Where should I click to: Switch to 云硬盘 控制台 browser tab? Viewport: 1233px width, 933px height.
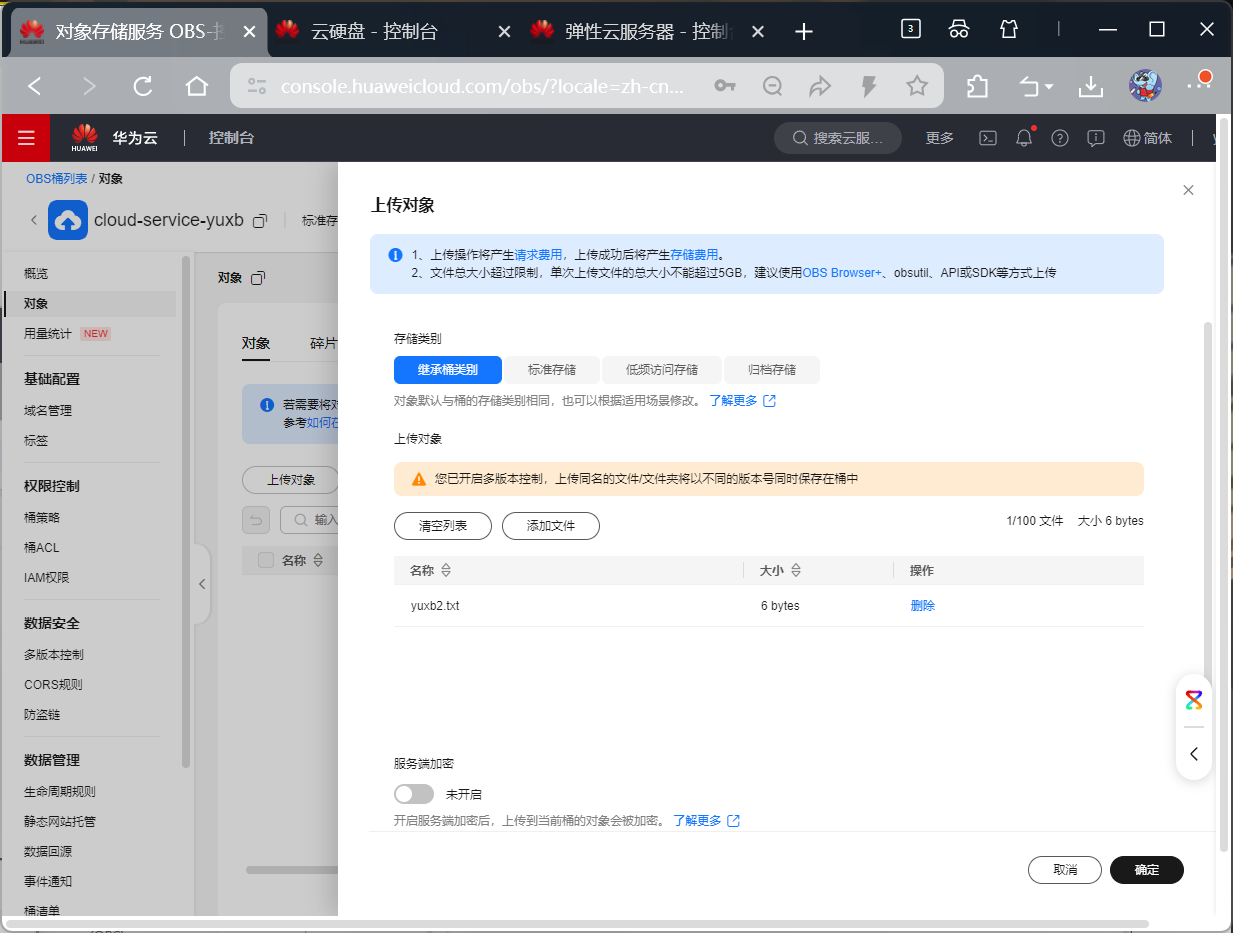393,31
